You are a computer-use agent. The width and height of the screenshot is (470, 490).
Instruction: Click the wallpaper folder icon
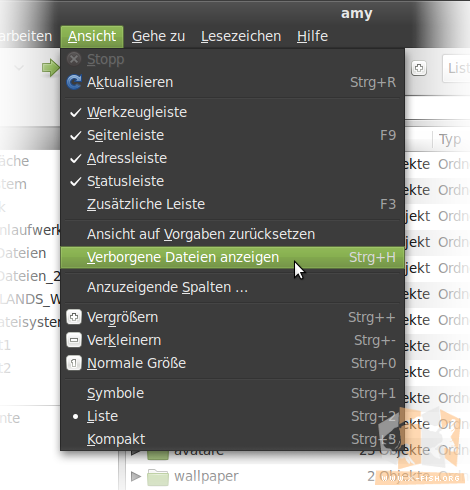(158, 477)
